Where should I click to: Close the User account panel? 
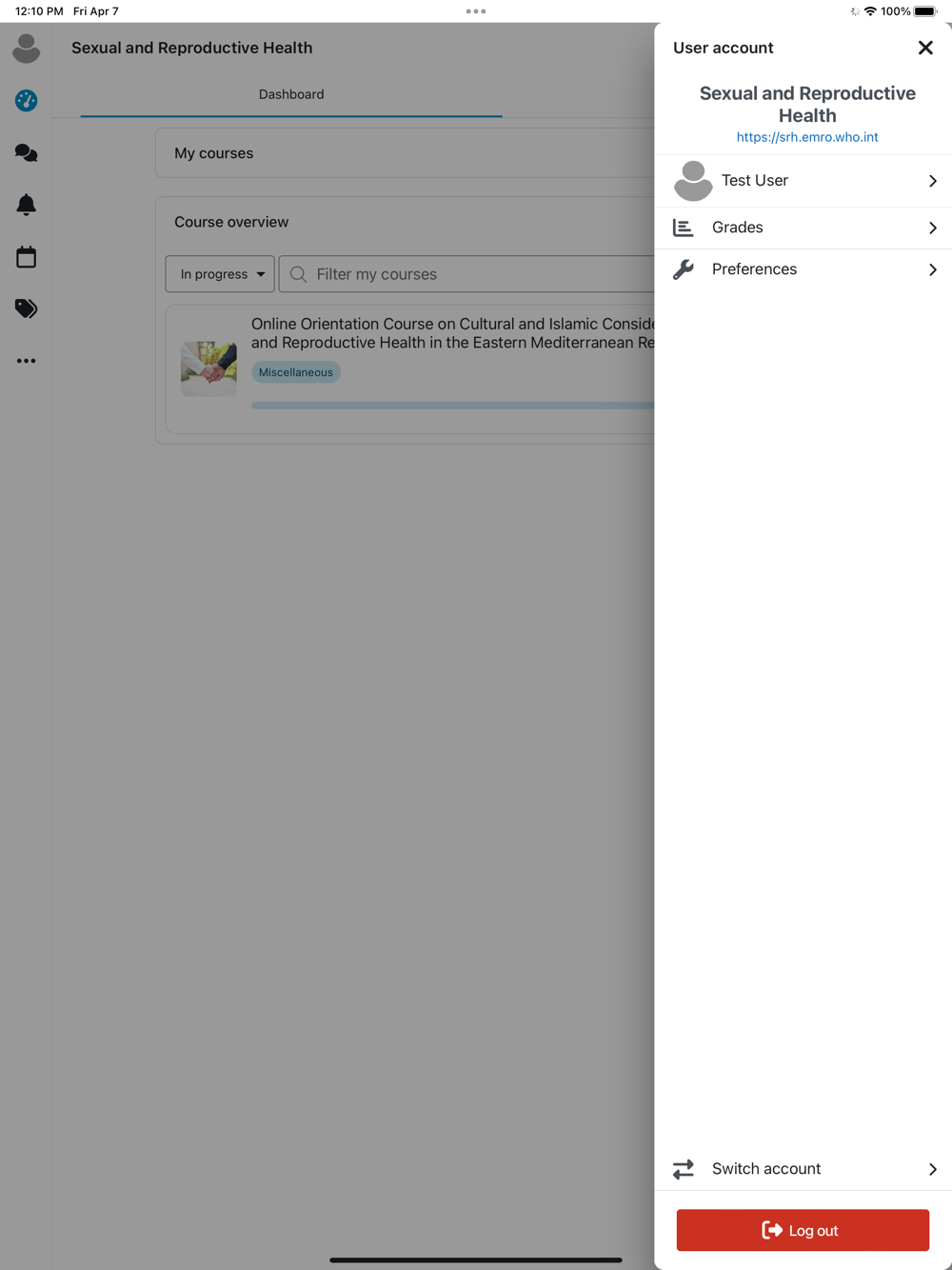[x=925, y=48]
